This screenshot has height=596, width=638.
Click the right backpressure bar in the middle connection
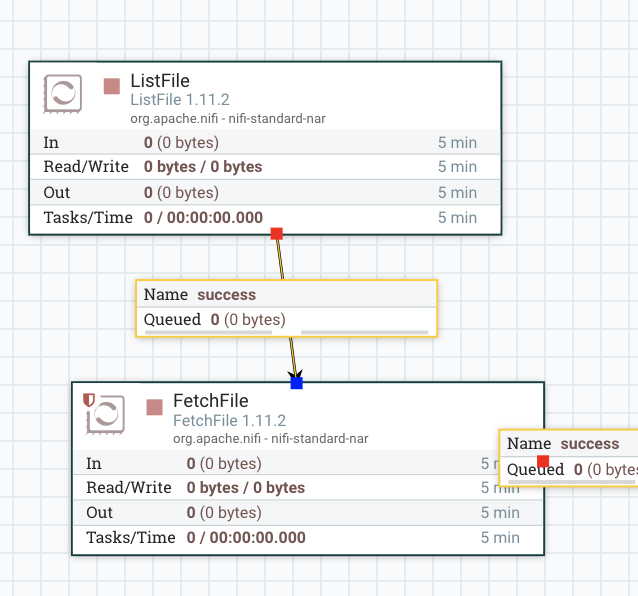coord(364,331)
